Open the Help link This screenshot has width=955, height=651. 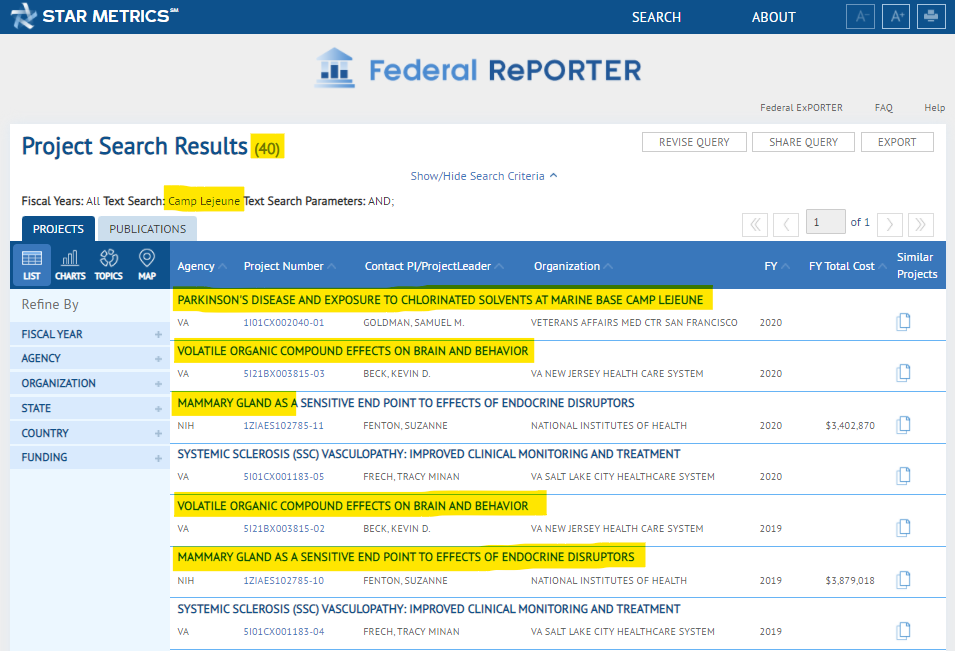click(x=934, y=108)
